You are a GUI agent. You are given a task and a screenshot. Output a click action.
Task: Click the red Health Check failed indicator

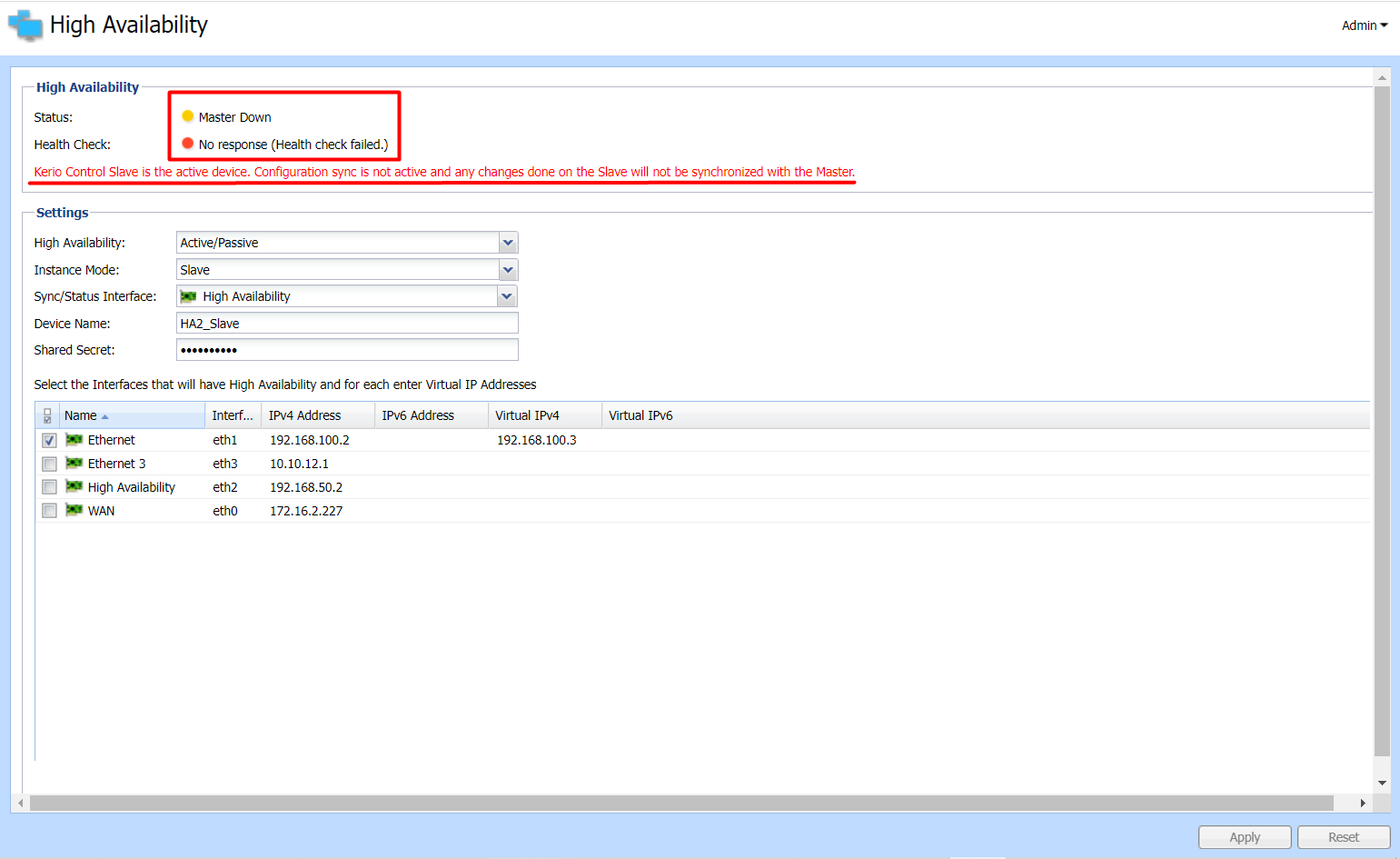point(188,144)
